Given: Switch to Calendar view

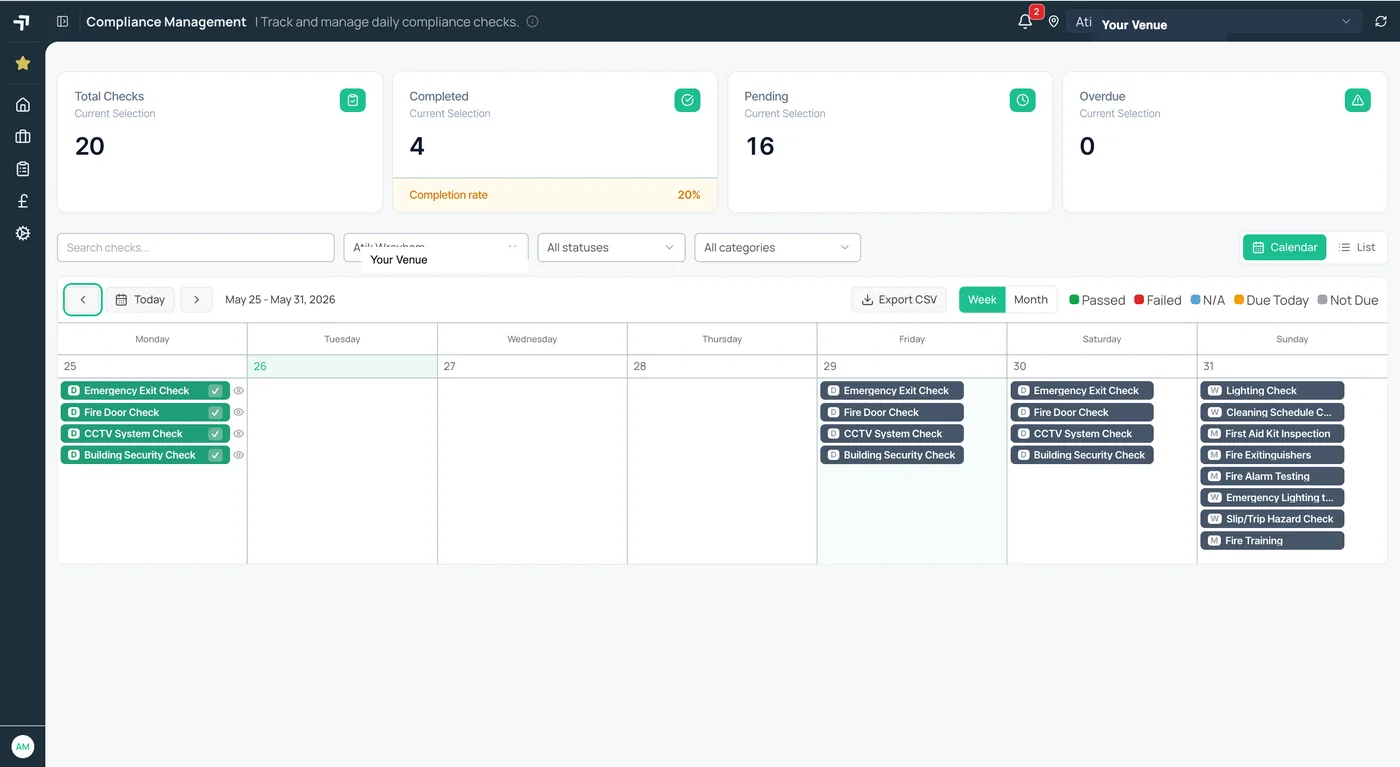Looking at the screenshot, I should (x=1284, y=247).
